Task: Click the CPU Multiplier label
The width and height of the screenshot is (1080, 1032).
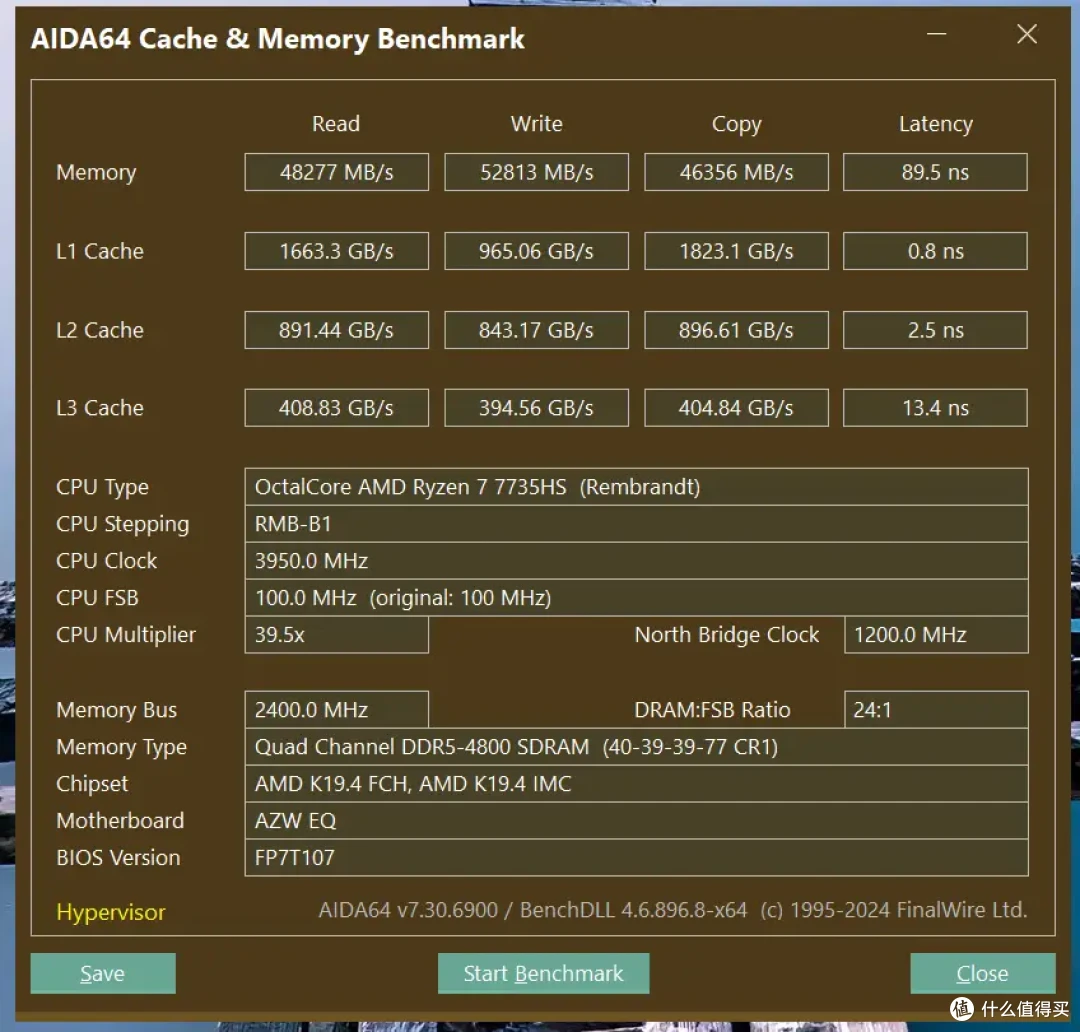Action: [126, 634]
